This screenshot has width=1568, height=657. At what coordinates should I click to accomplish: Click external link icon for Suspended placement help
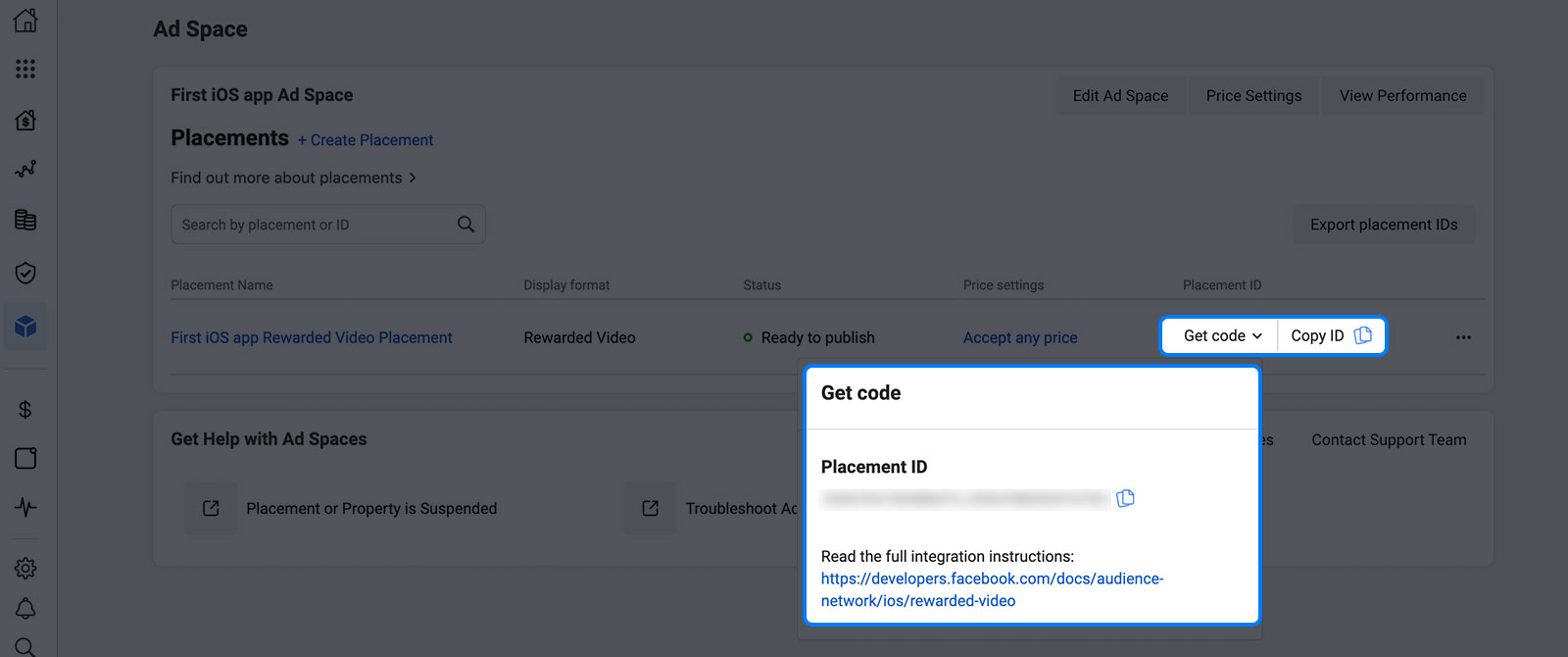pyautogui.click(x=211, y=508)
